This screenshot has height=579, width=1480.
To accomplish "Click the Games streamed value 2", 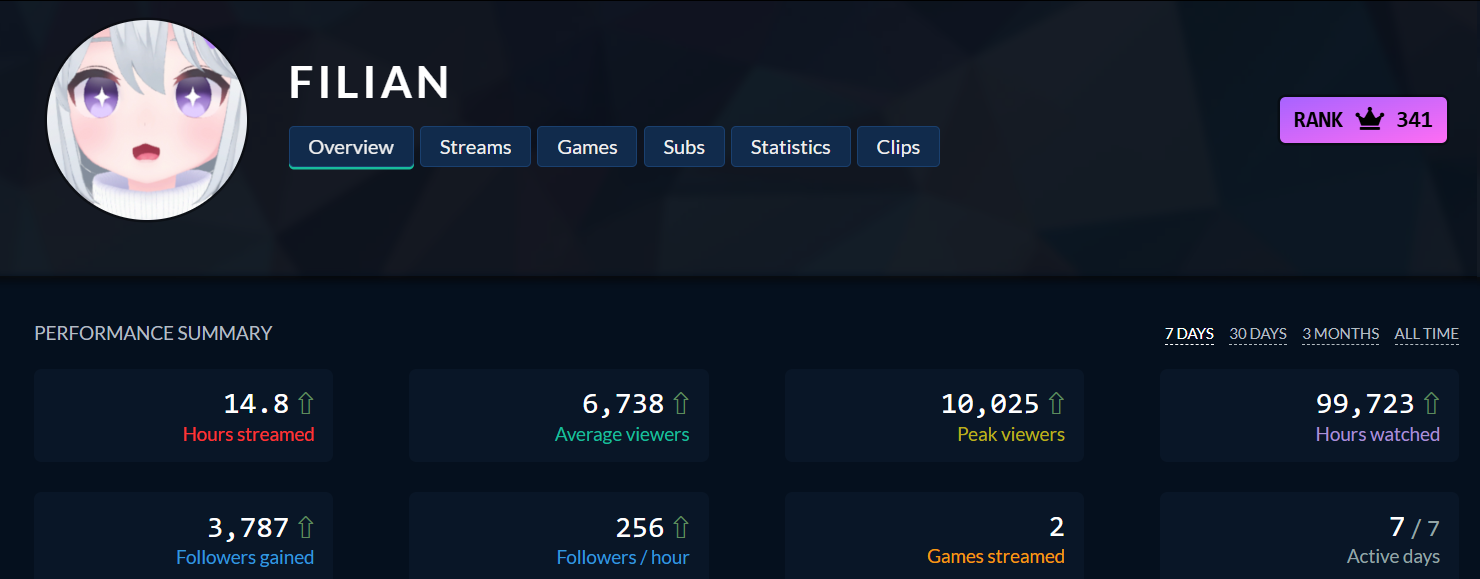I will point(1057,527).
